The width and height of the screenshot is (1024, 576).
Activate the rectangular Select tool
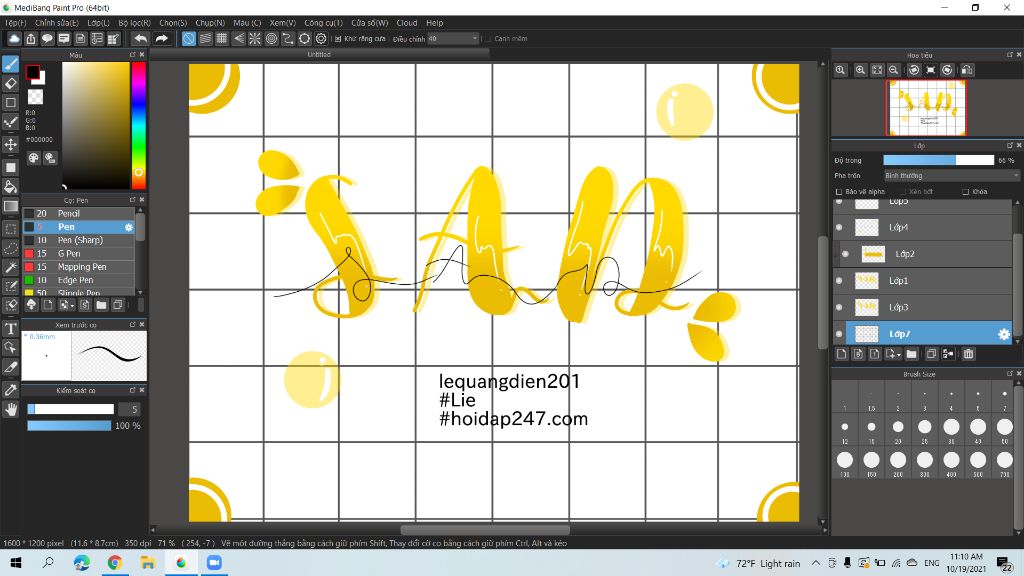(x=10, y=229)
